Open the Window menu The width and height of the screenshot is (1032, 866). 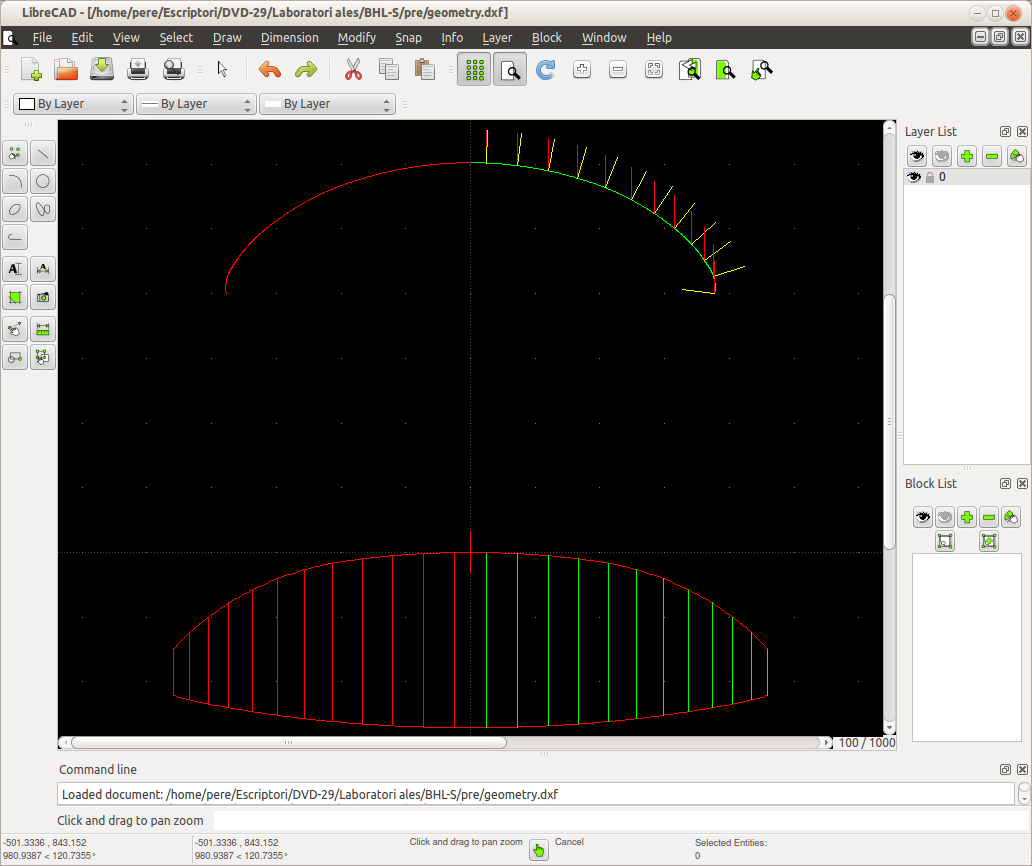604,38
